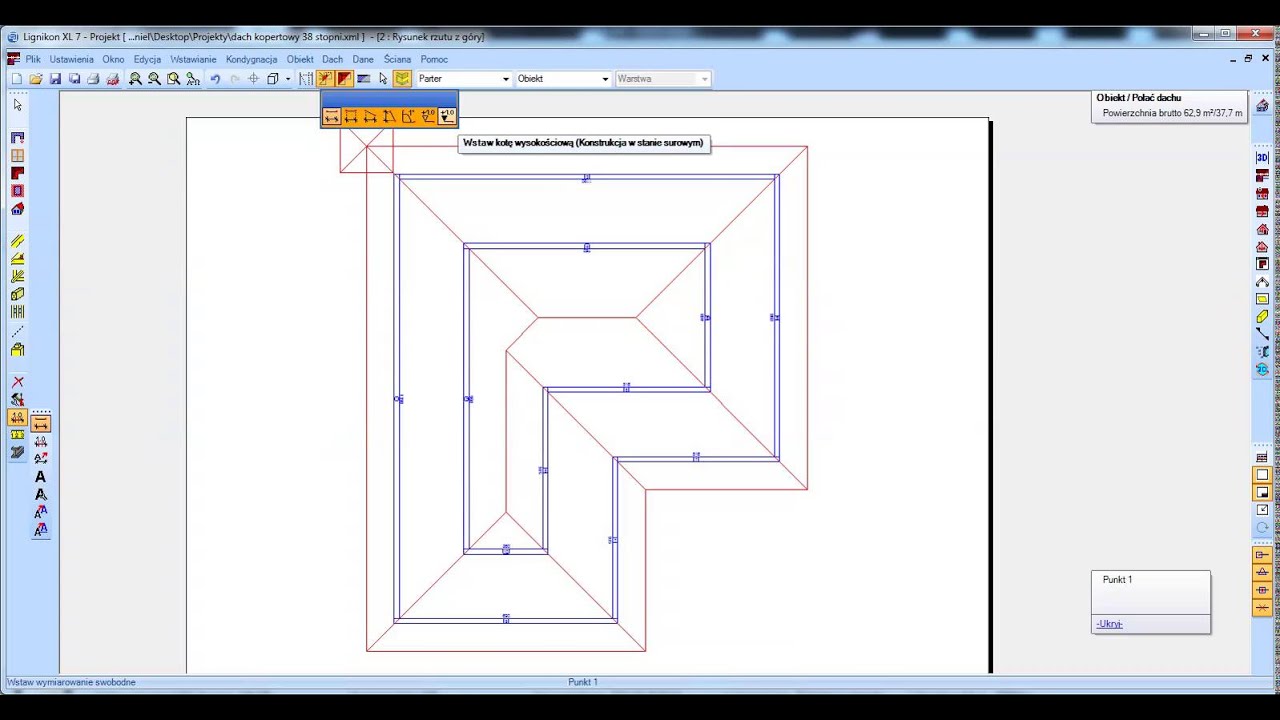Select the wall tool at the top of the left toolbar
Image resolution: width=1280 pixels, height=720 pixels.
(x=17, y=138)
